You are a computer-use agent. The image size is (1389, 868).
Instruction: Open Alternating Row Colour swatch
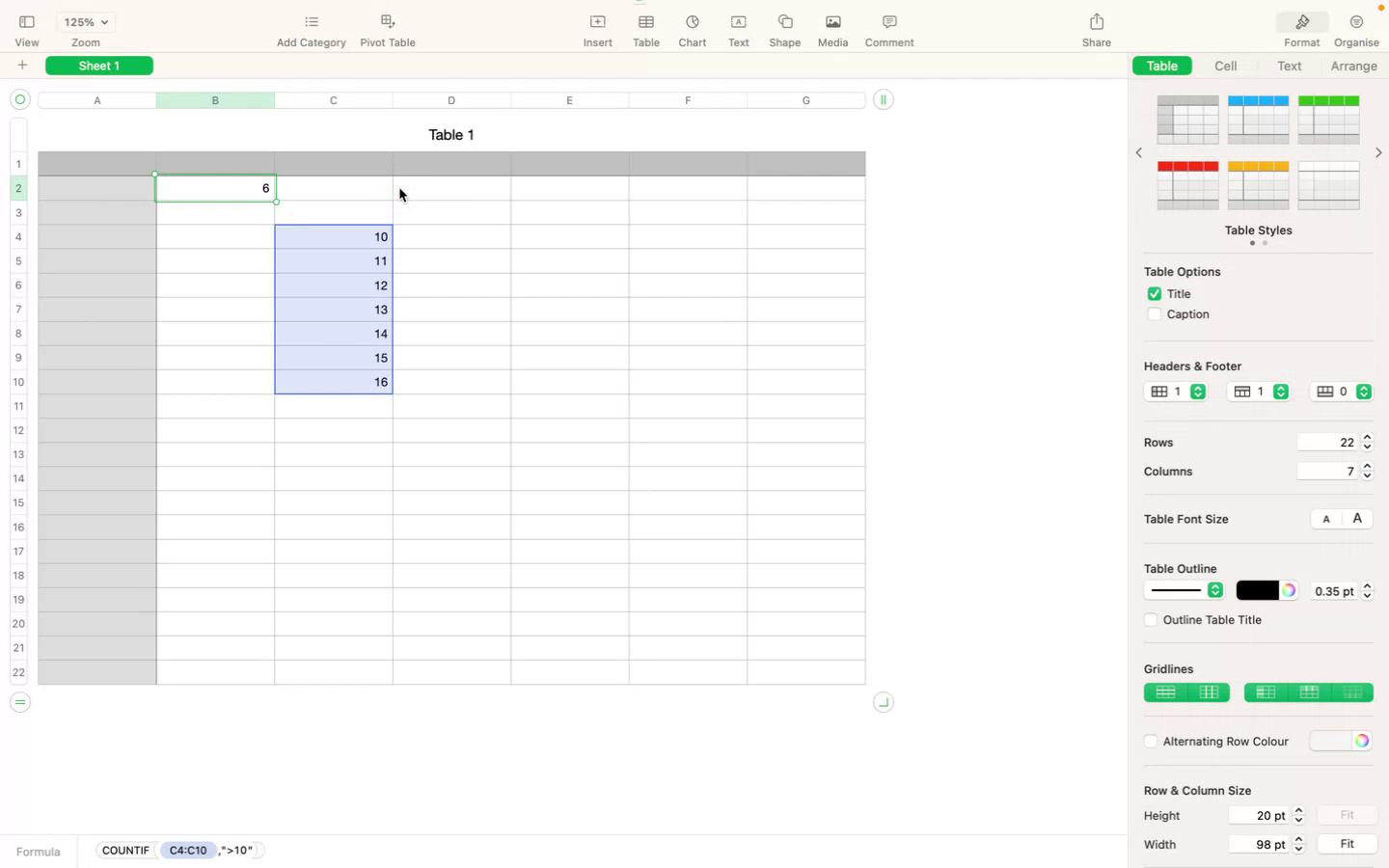(1331, 742)
